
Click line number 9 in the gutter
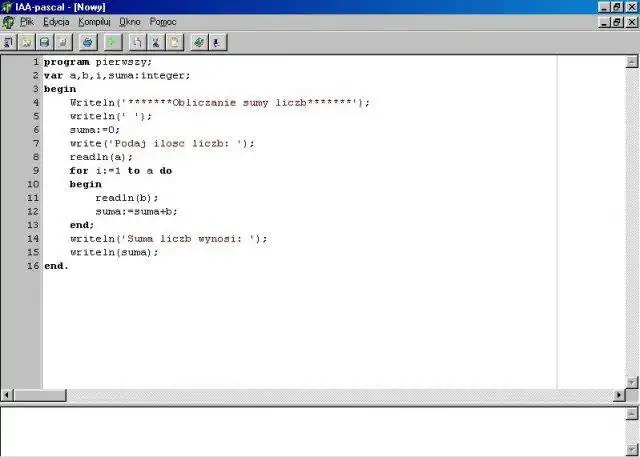coord(36,171)
